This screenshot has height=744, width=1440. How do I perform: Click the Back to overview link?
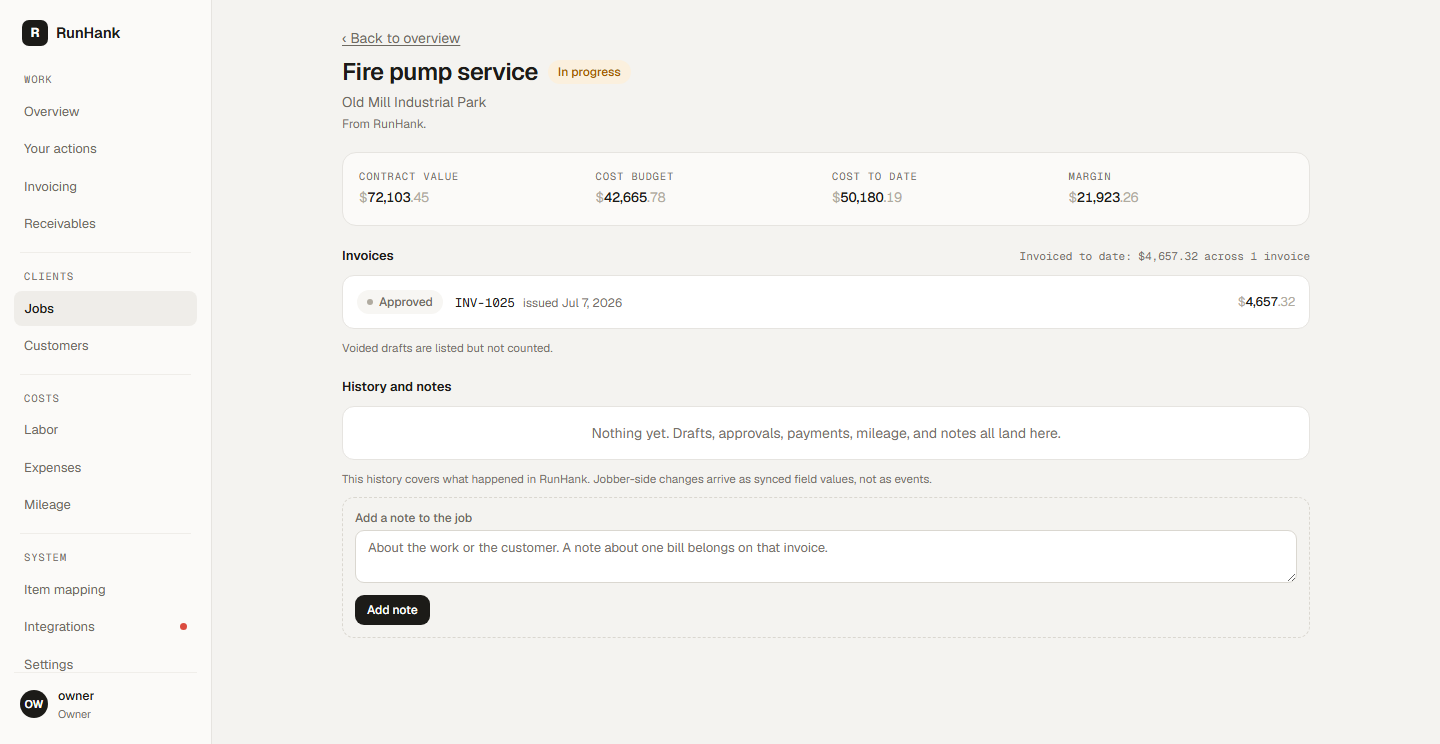401,38
